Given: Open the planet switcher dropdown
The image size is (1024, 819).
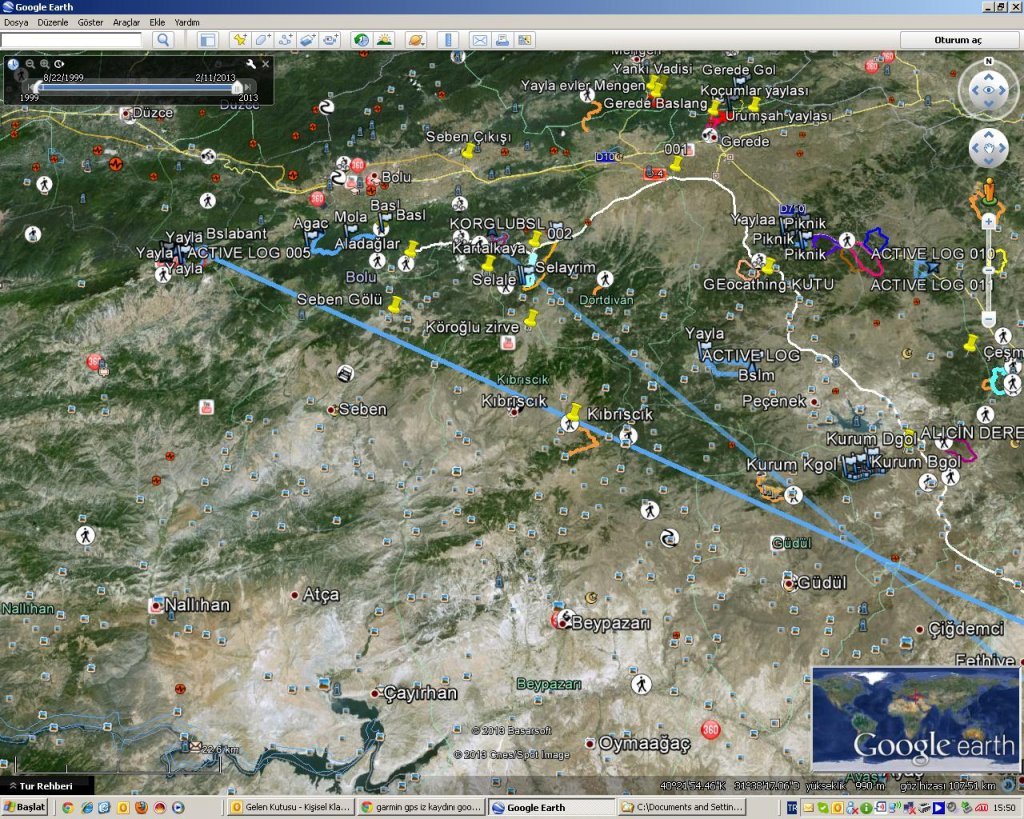Looking at the screenshot, I should tap(415, 40).
